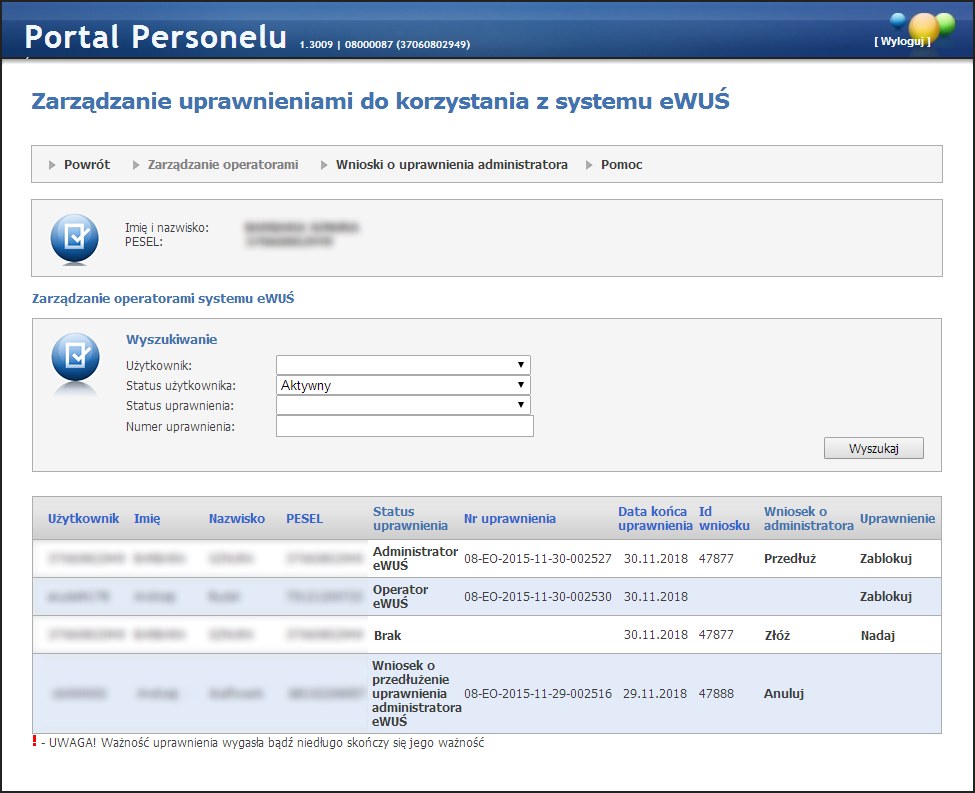975x793 pixels.
Task: Click Złóż in the Brak status row
Action: pos(776,635)
